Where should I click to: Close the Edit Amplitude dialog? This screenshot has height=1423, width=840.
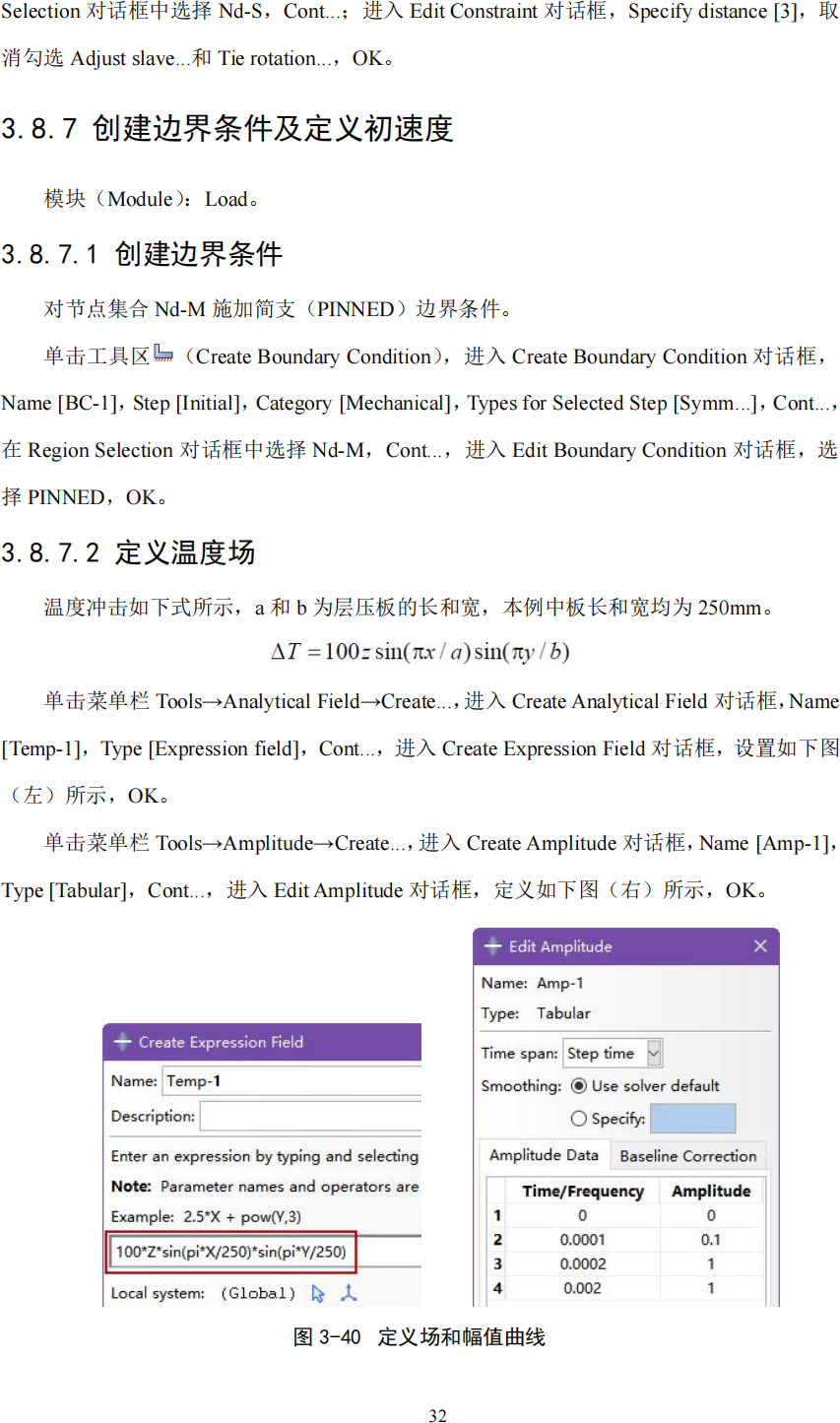click(x=760, y=945)
